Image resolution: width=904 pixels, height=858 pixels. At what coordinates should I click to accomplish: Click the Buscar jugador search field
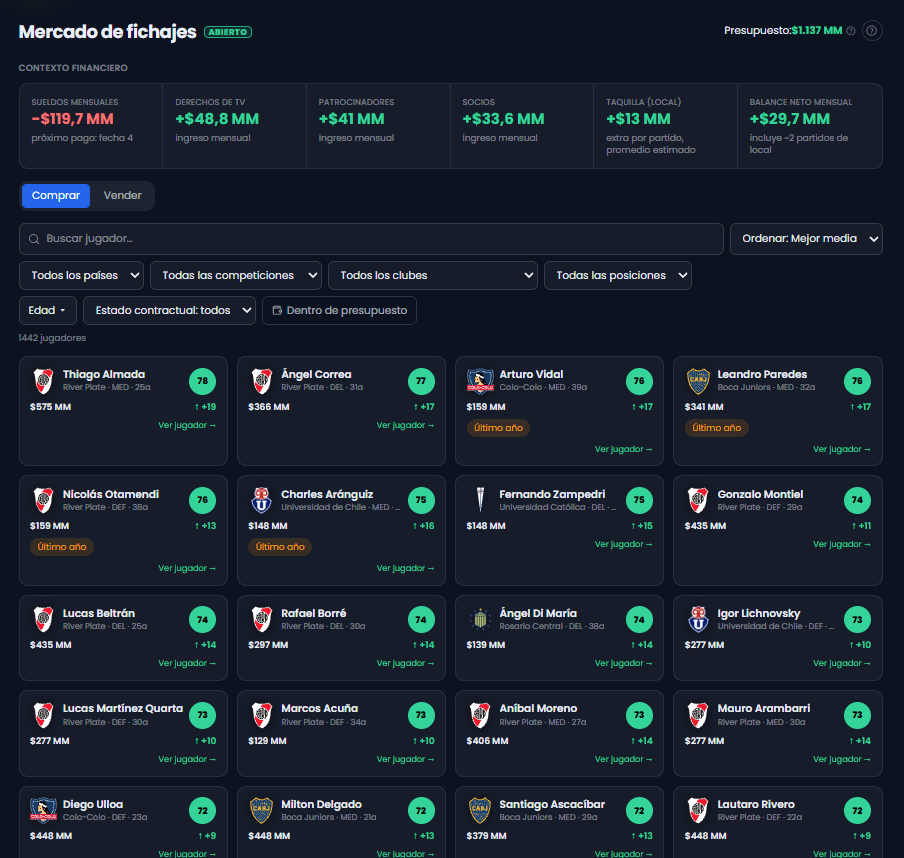click(x=371, y=239)
